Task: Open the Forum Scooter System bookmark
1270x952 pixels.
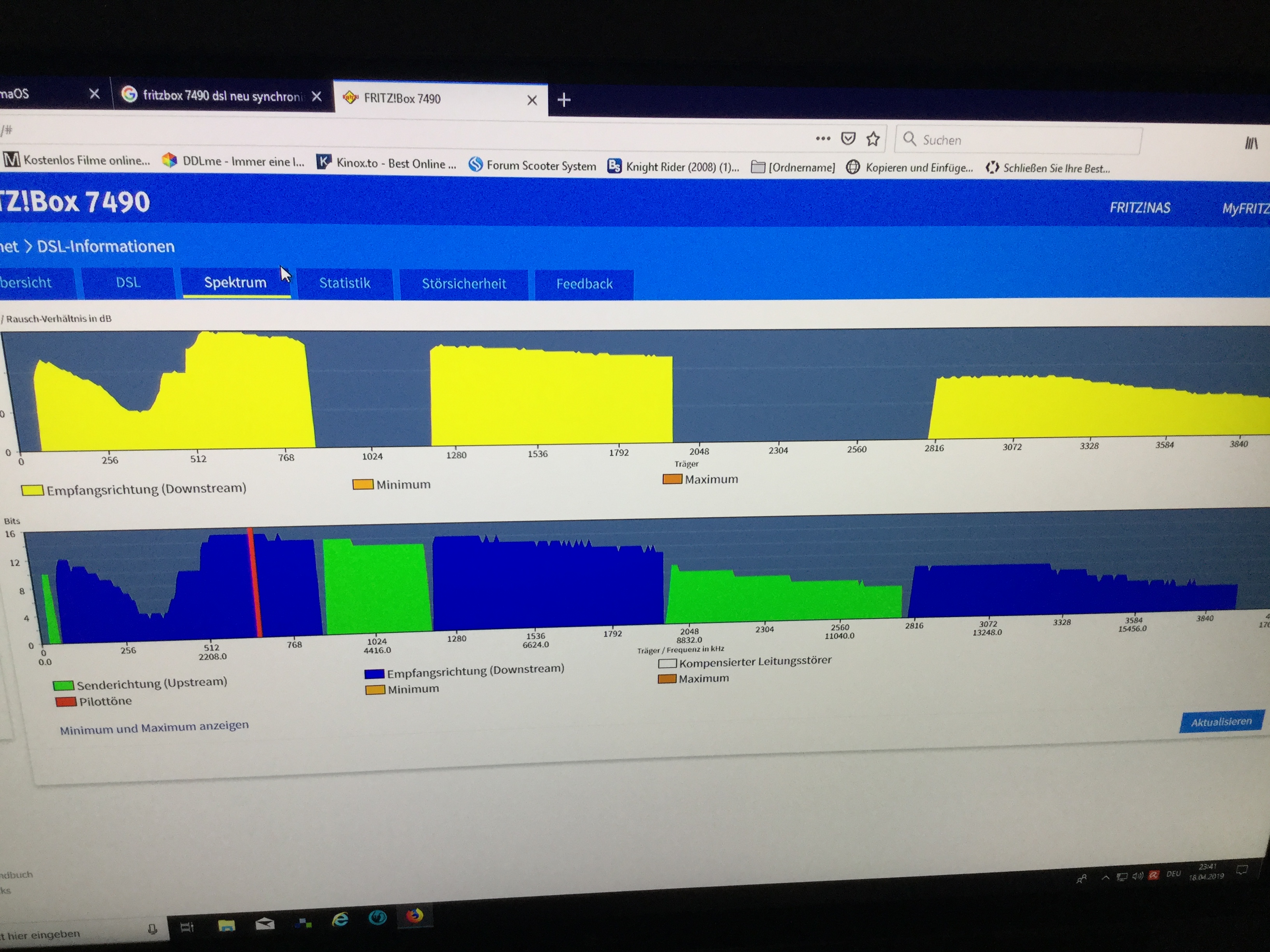Action: click(x=532, y=166)
